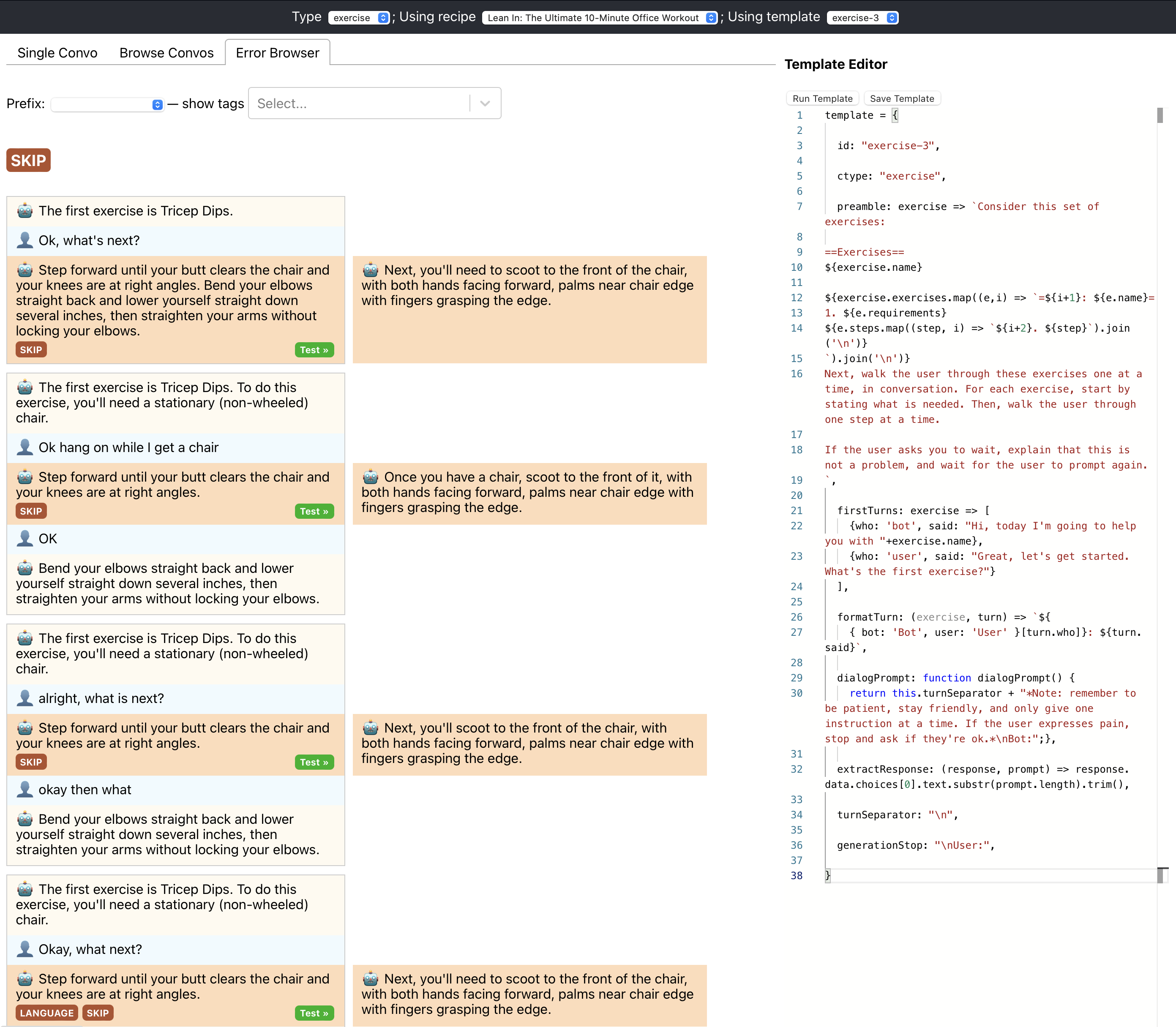Click user avatar beside 'Okay, what next?'

point(25,949)
